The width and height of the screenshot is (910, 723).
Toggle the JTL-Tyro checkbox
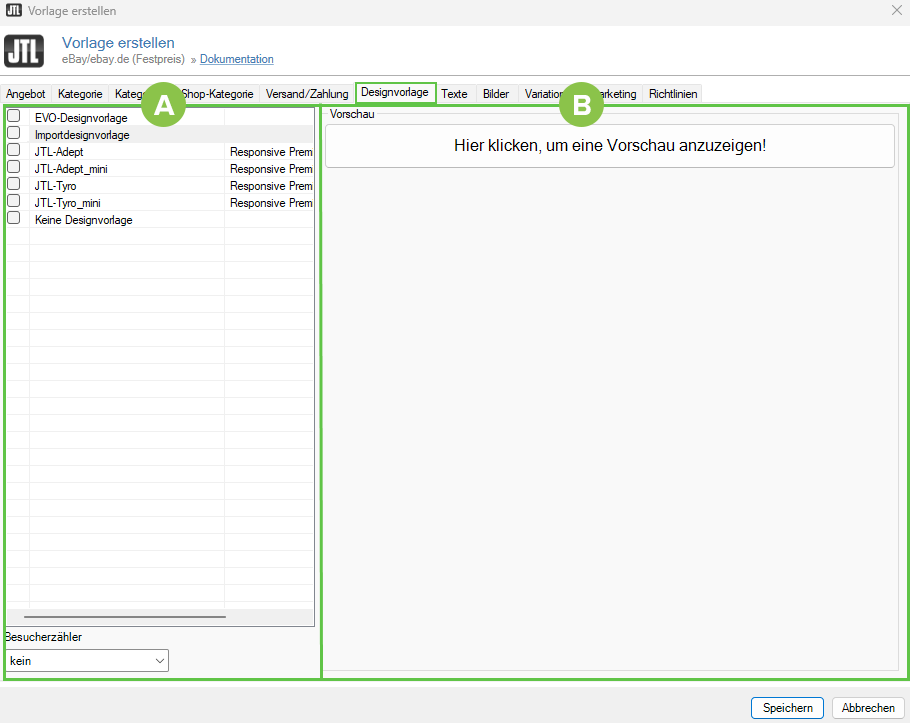(14, 185)
